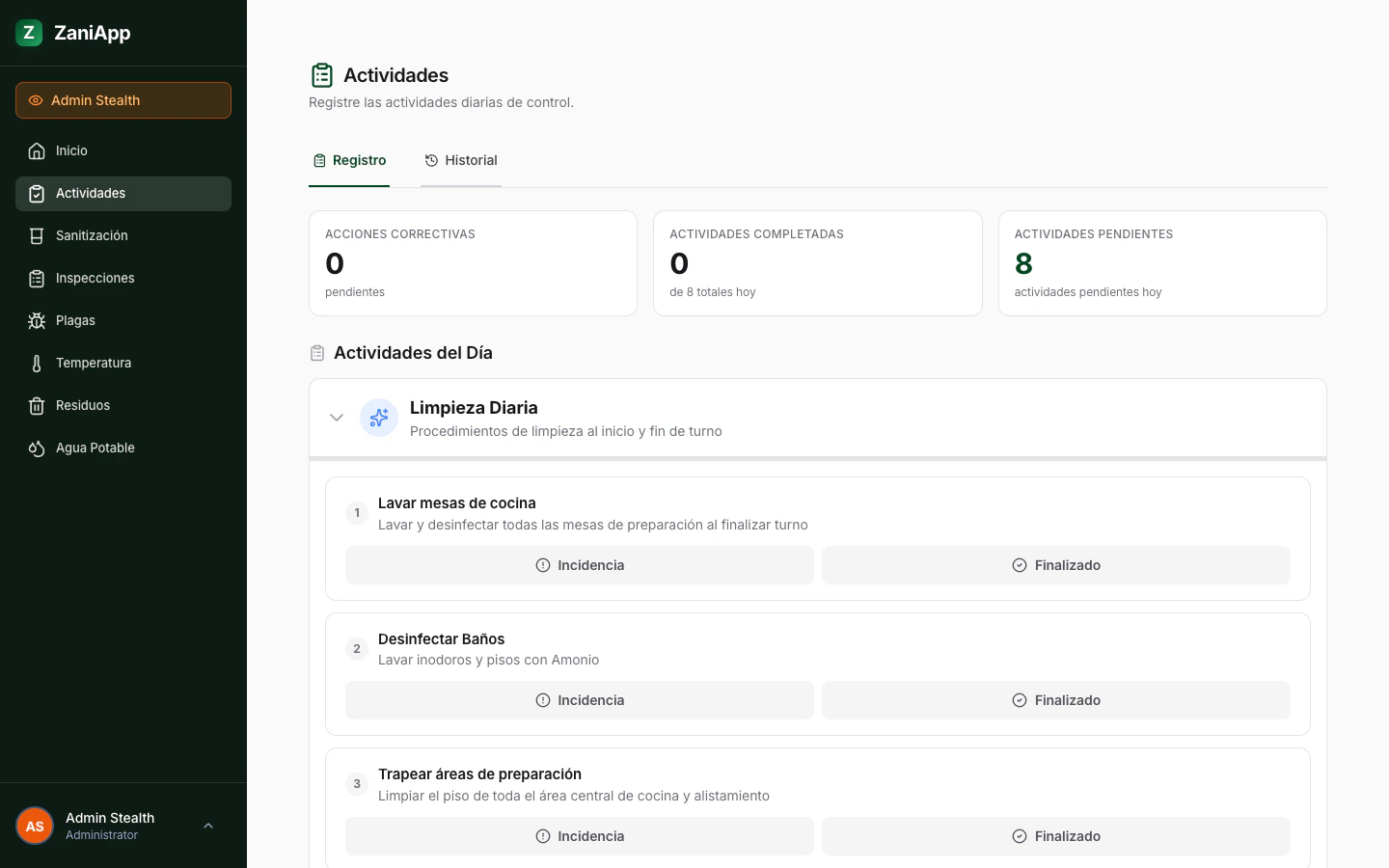Click the ZaniApp green Z logo

click(x=29, y=33)
